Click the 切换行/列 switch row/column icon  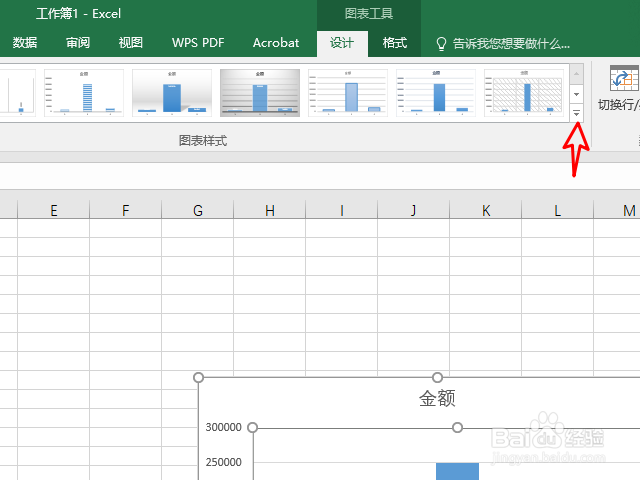point(624,78)
